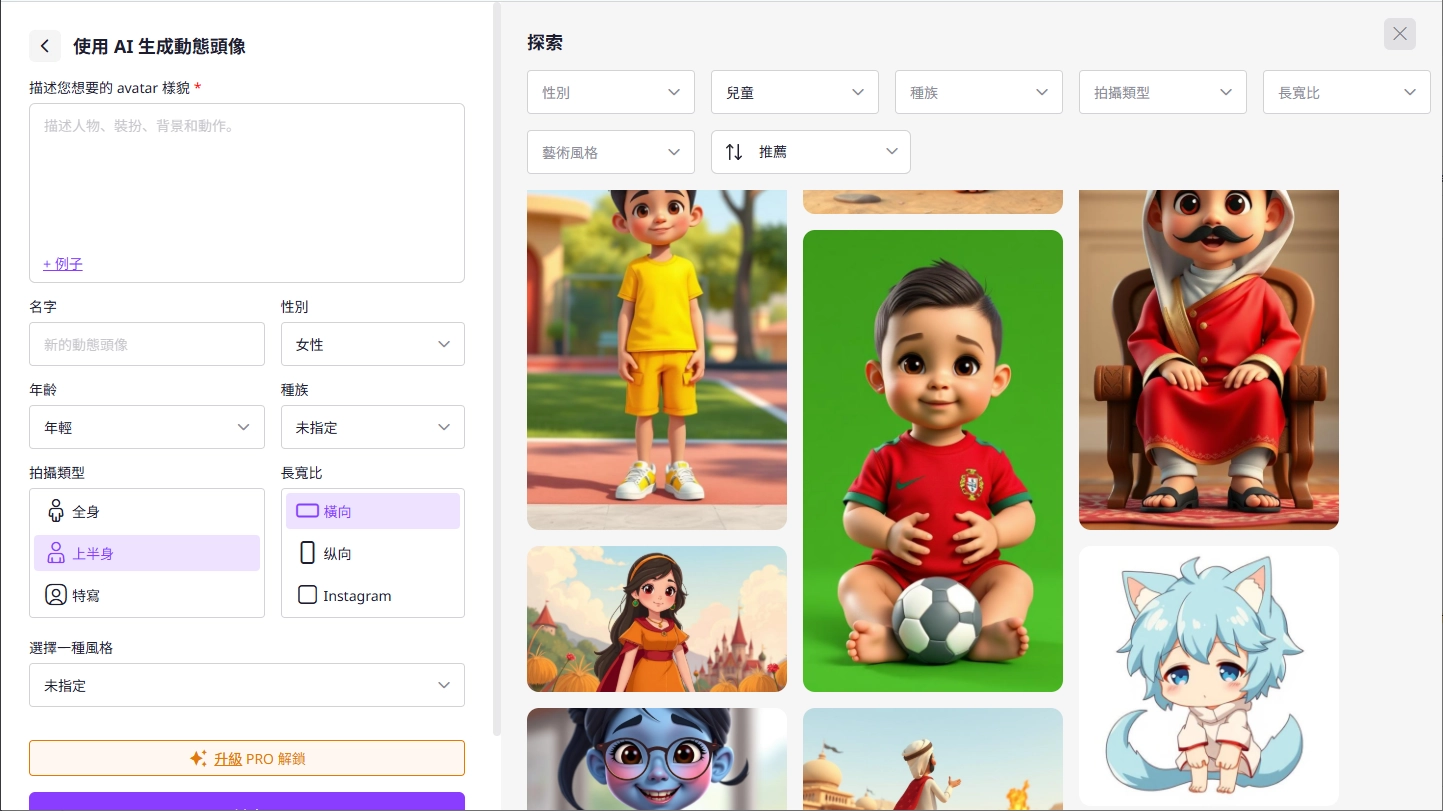
Task: Click the sort arrows icon beside 推薦
Action: (x=734, y=152)
